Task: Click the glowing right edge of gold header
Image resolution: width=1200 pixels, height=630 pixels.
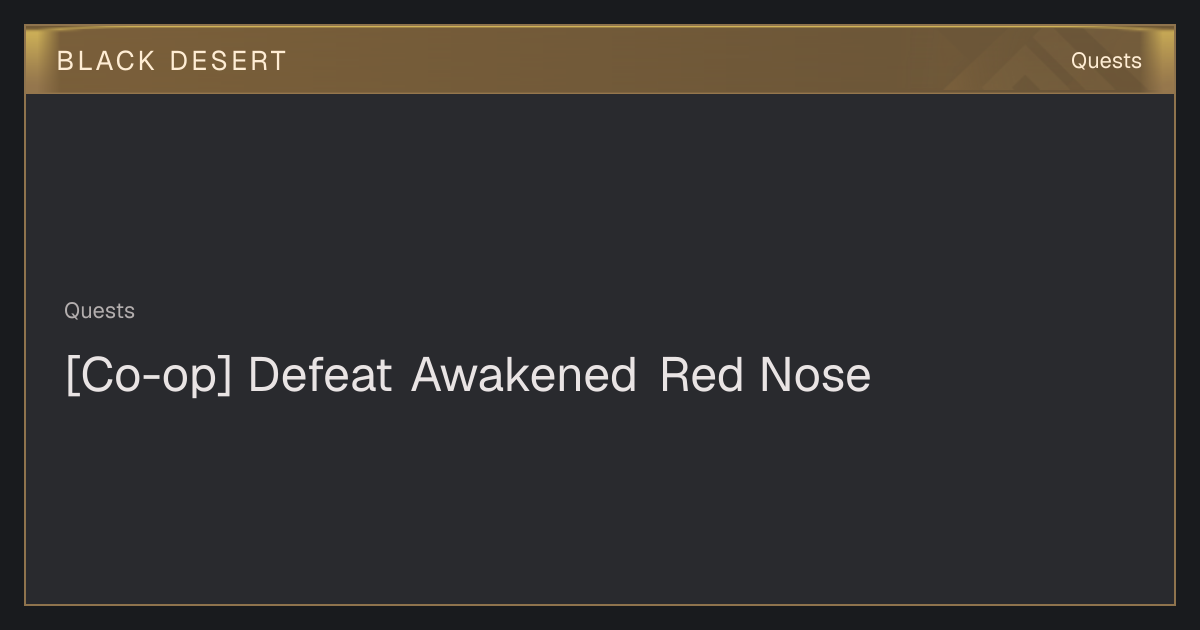Action: click(1164, 60)
